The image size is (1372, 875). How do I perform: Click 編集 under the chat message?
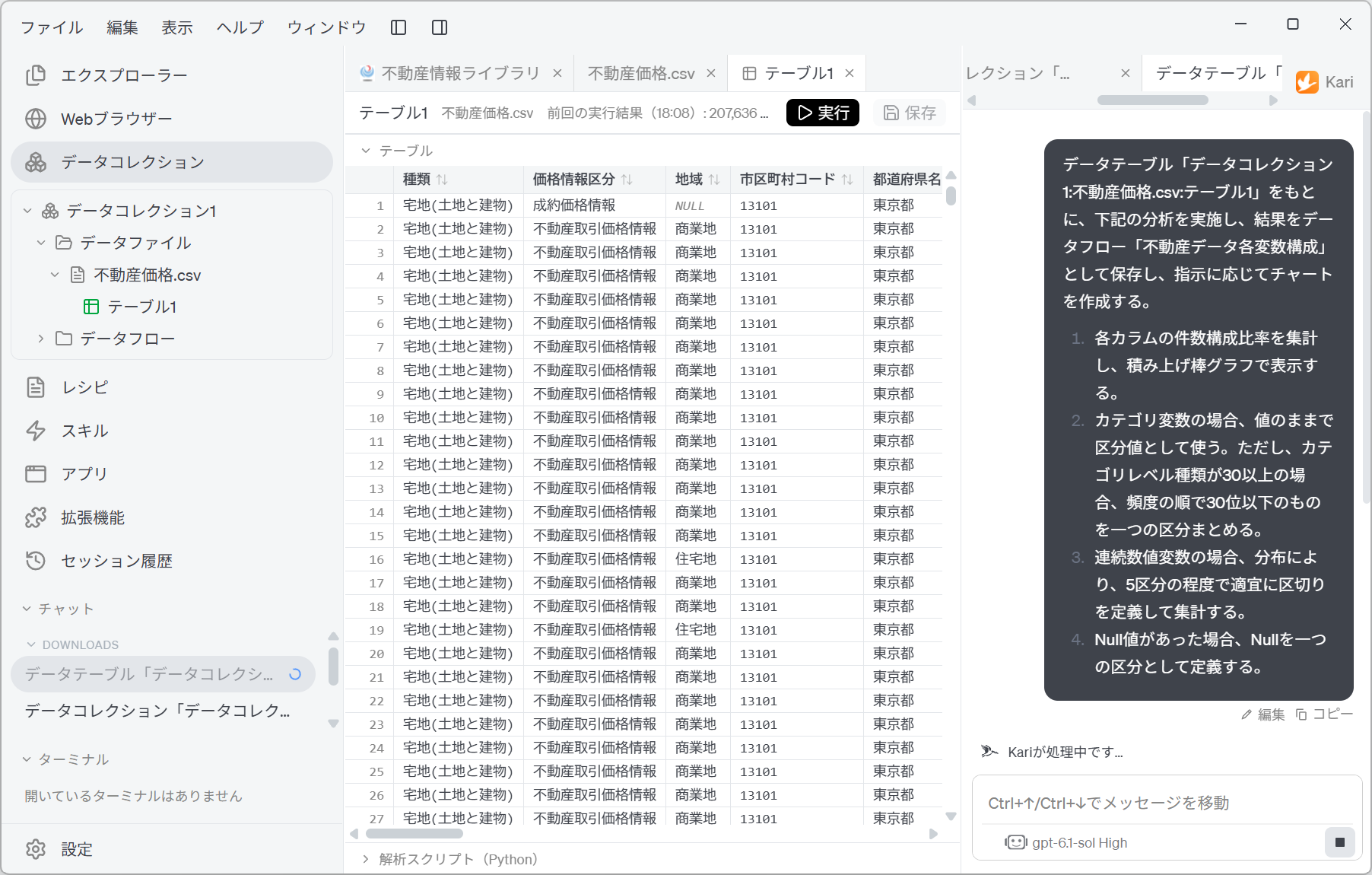(x=1263, y=714)
